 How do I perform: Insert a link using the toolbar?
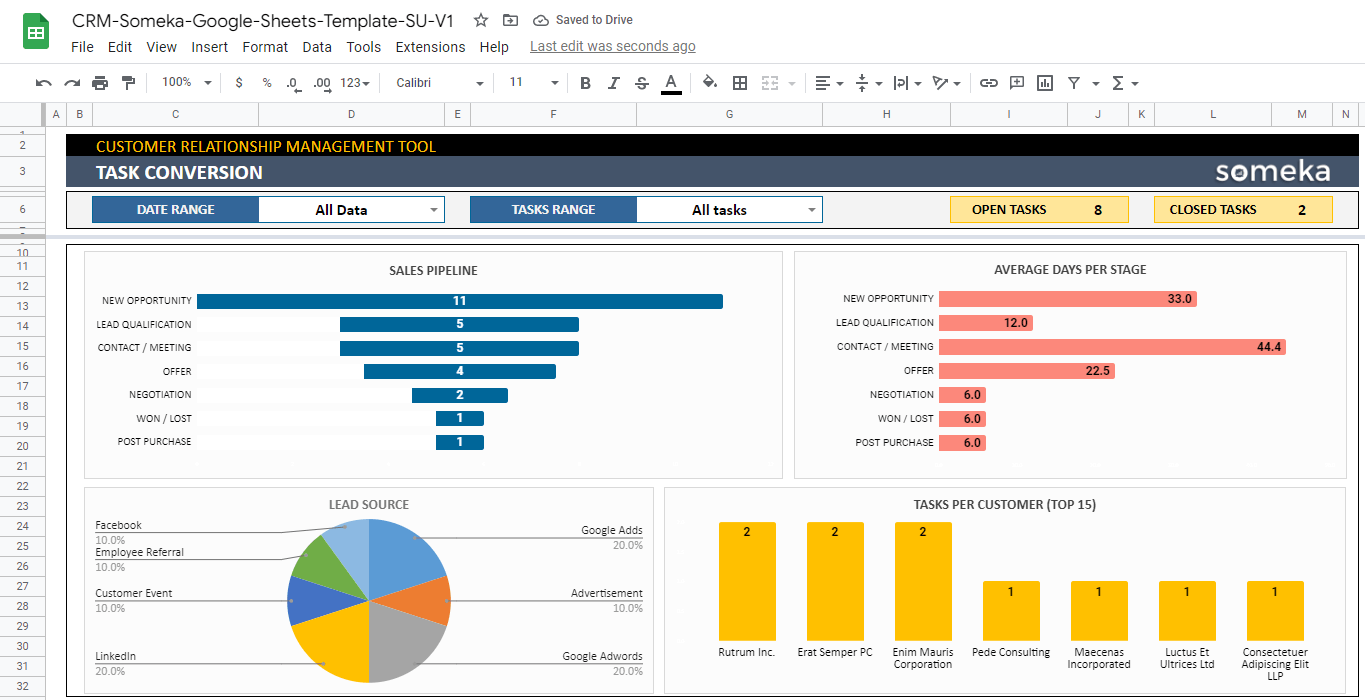click(x=988, y=83)
